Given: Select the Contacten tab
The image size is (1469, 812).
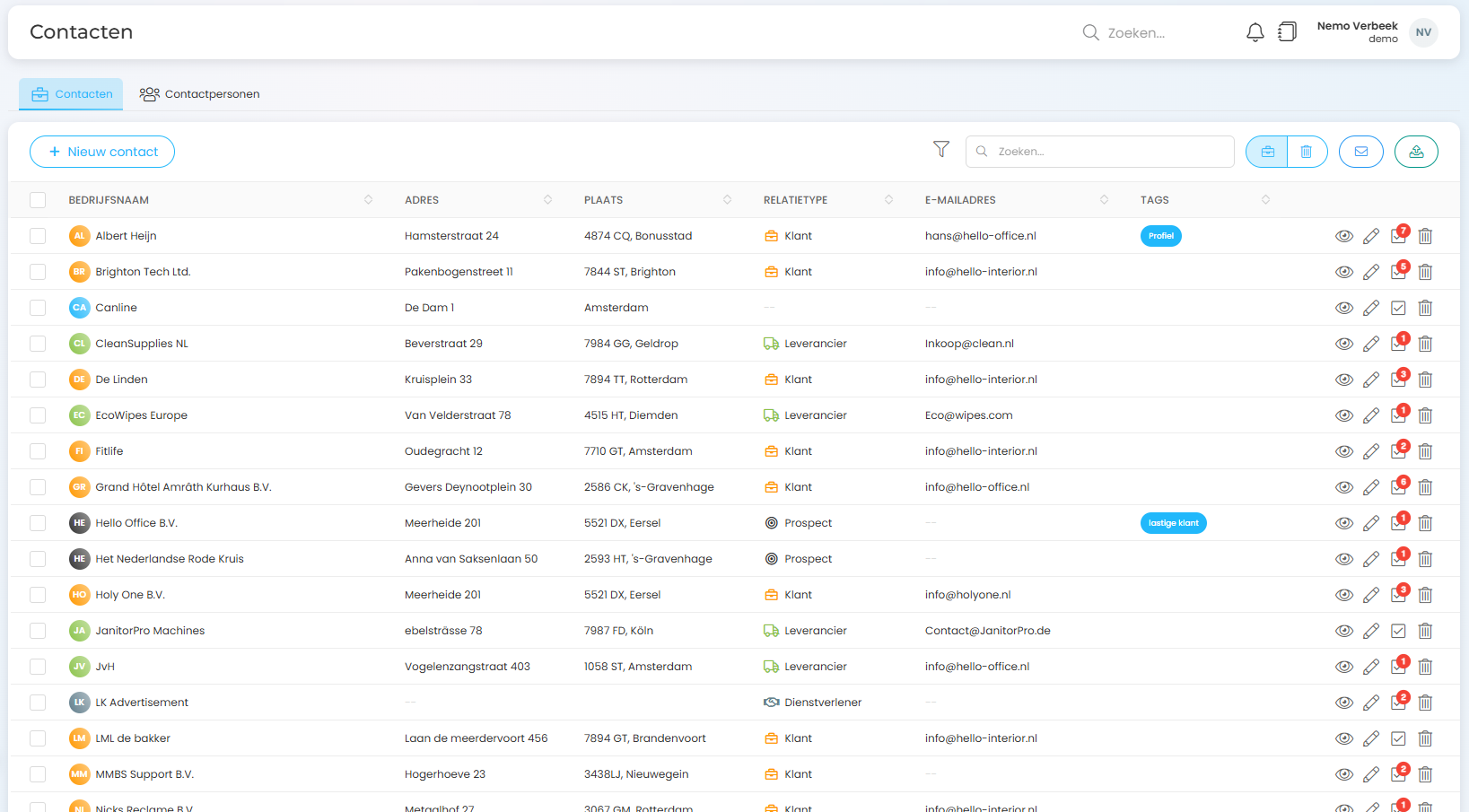Looking at the screenshot, I should click(x=72, y=94).
